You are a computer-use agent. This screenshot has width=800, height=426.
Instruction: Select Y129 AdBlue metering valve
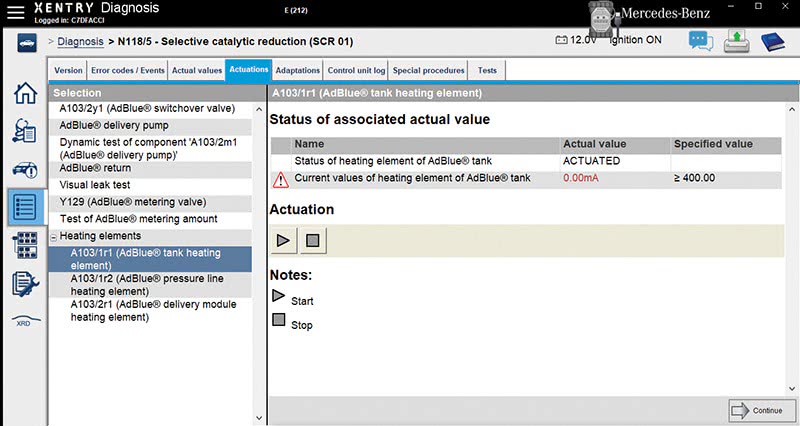[151, 202]
